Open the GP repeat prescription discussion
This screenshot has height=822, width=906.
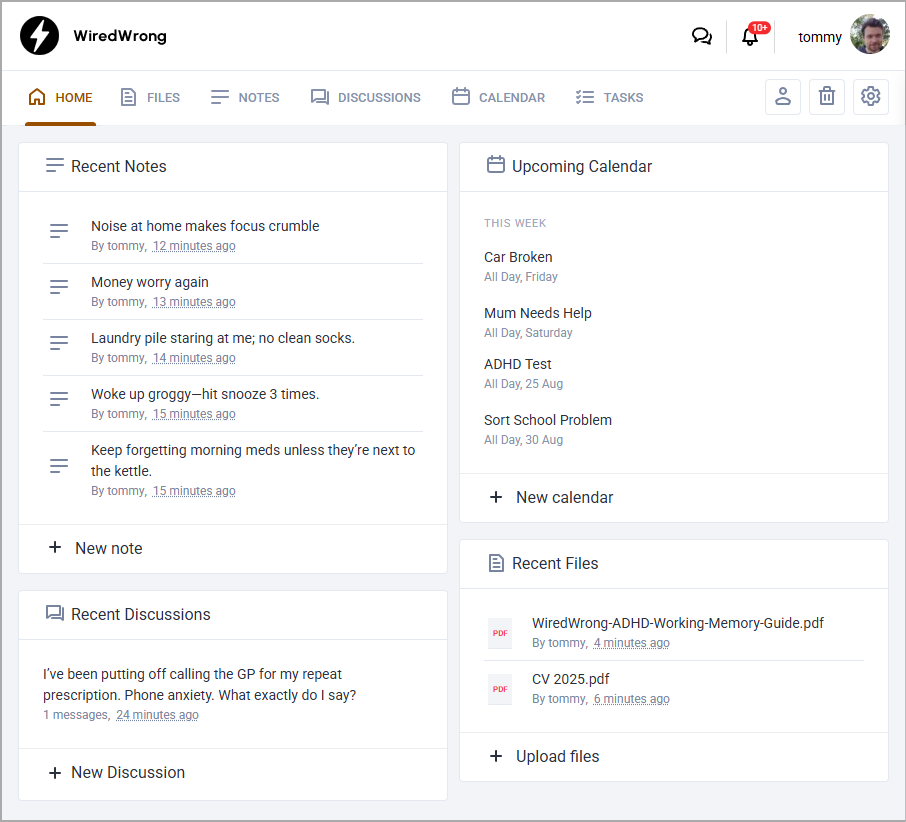(x=200, y=684)
